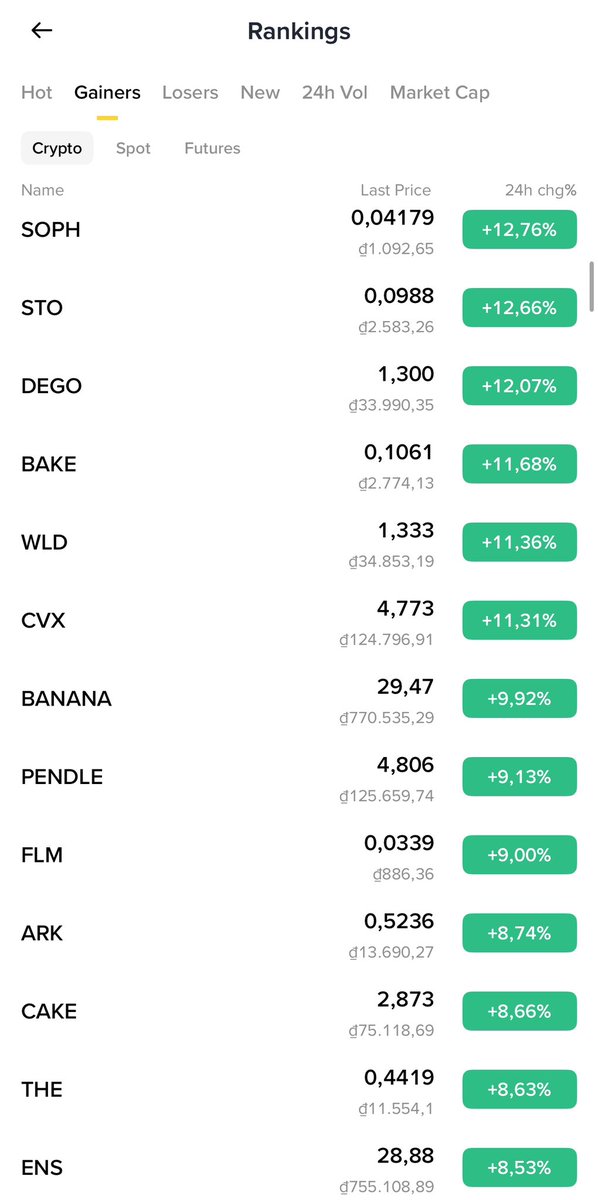Viewport: 598px width, 1200px height.
Task: Tap the back arrow icon
Action: (41, 31)
